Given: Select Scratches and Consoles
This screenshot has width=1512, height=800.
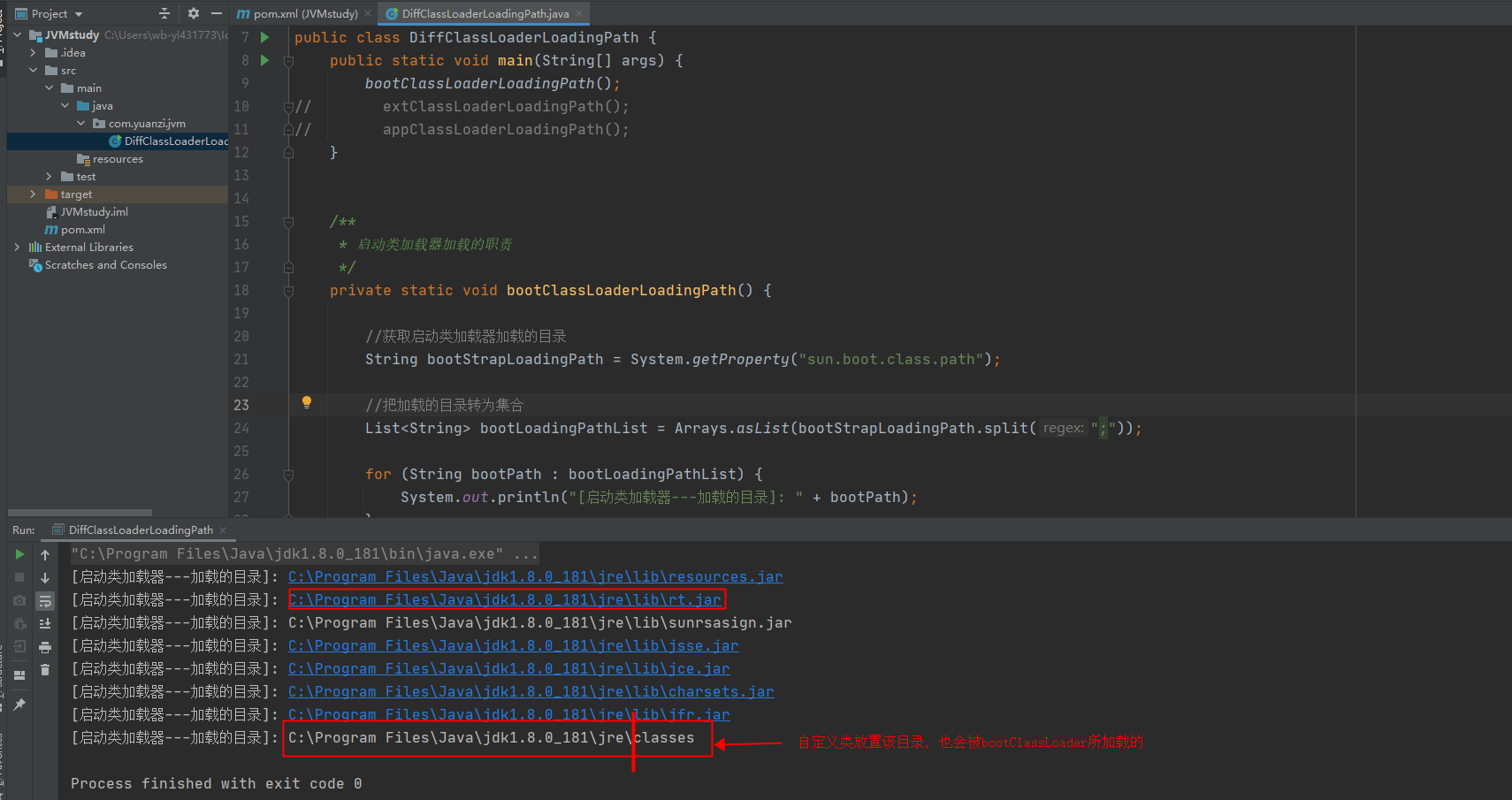Looking at the screenshot, I should pos(98,265).
